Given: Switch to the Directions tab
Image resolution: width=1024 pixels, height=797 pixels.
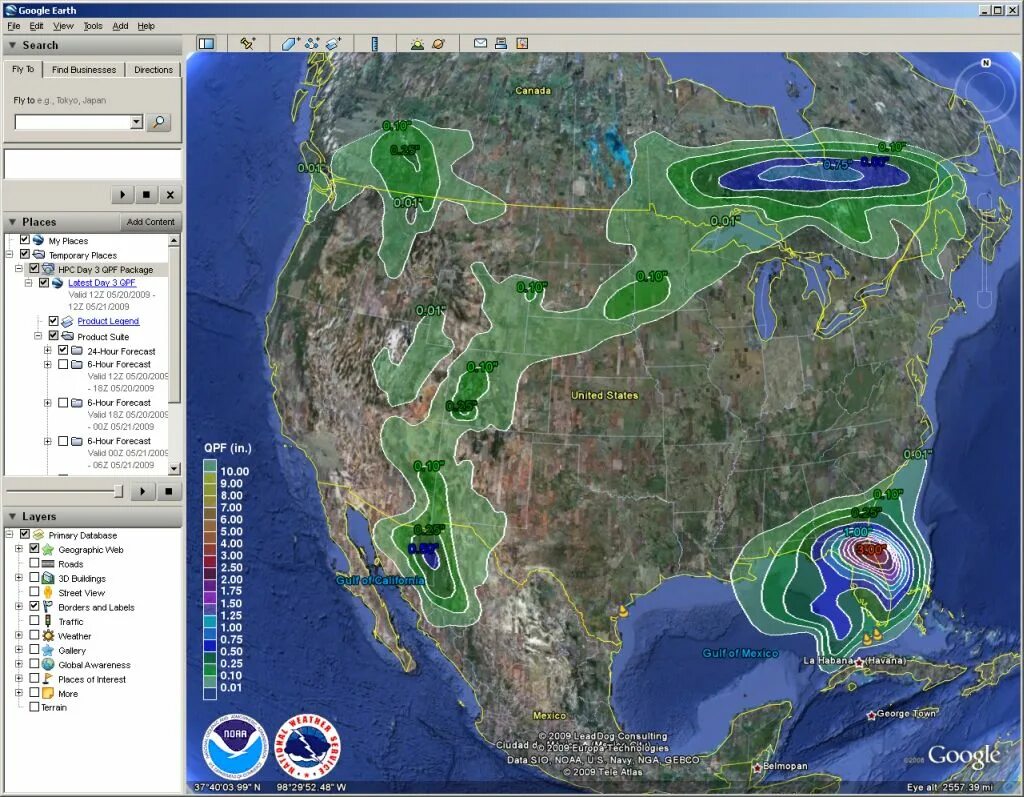Looking at the screenshot, I should (153, 69).
